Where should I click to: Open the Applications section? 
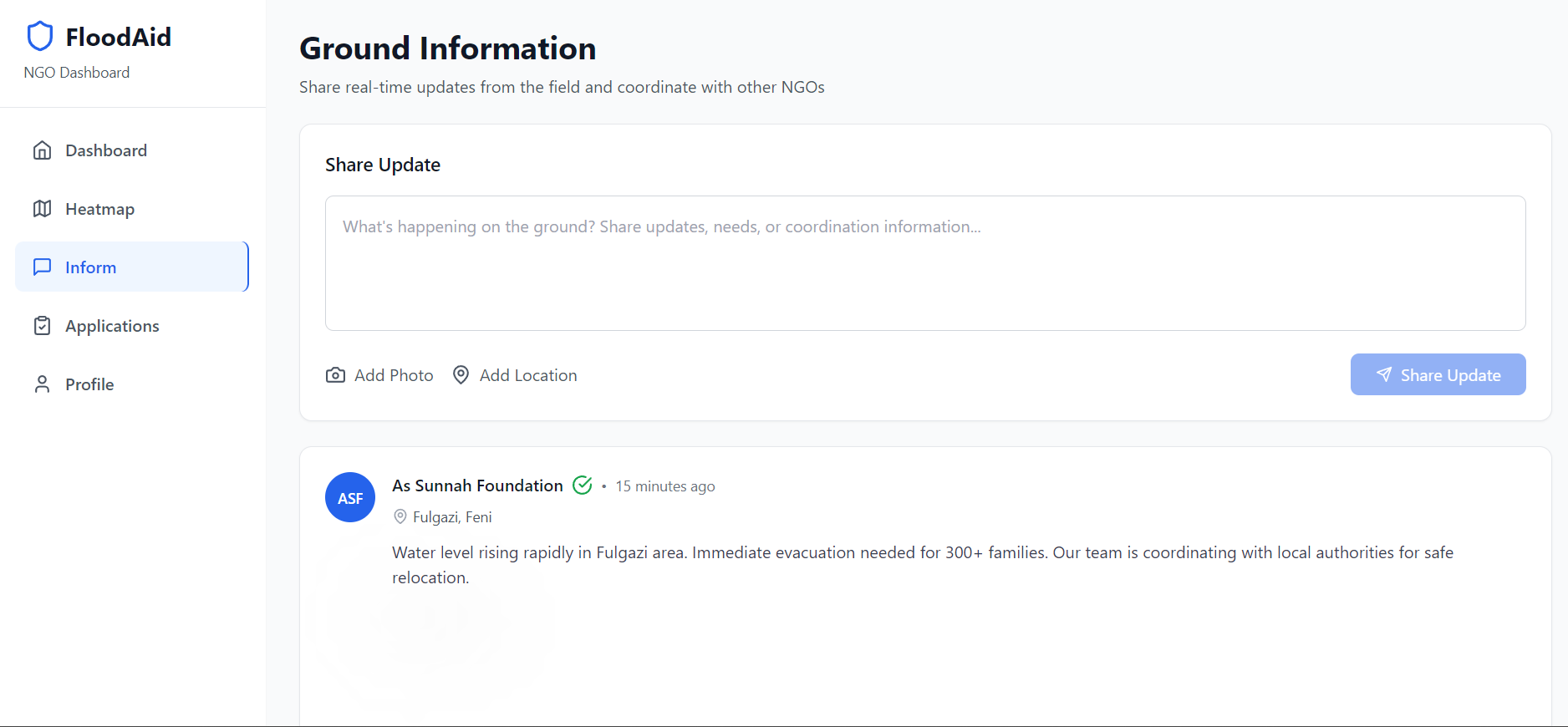pos(112,326)
